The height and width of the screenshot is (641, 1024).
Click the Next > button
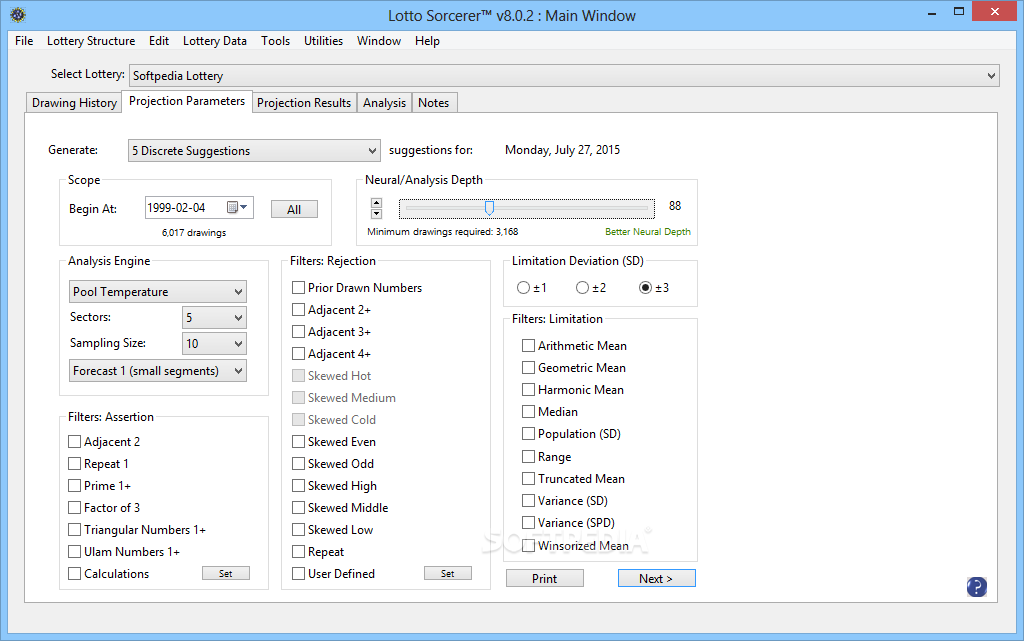tap(656, 578)
